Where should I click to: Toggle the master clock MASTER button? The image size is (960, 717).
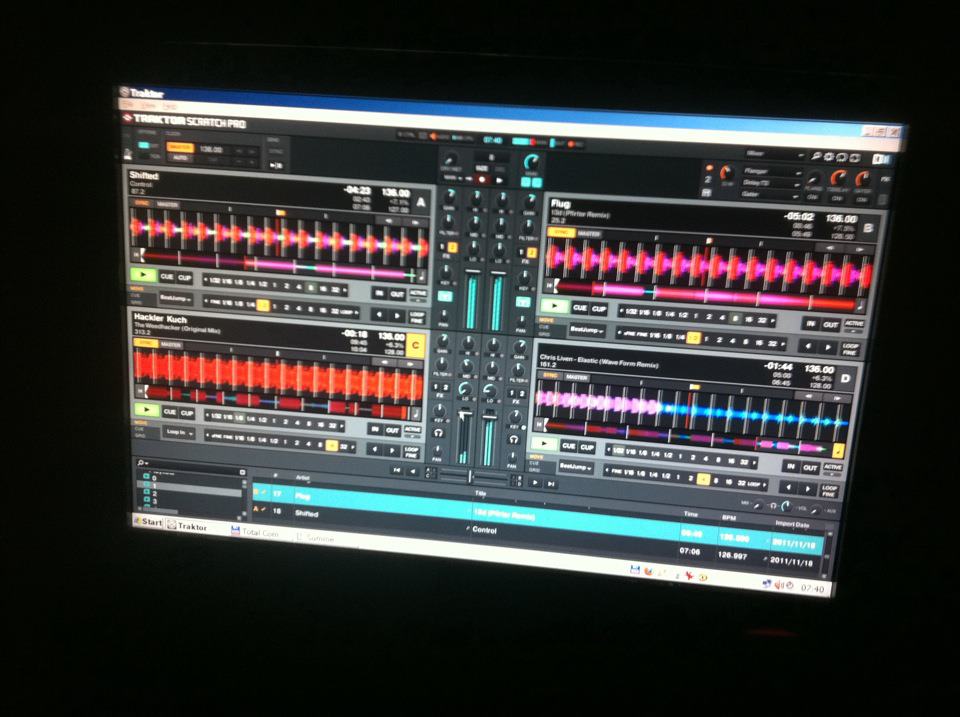[x=180, y=148]
